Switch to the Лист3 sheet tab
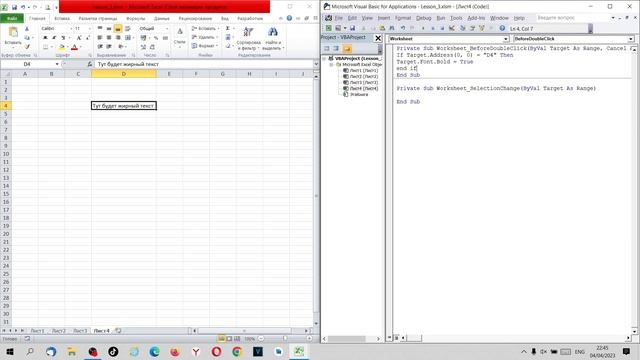This screenshot has width=640, height=360. pos(80,331)
